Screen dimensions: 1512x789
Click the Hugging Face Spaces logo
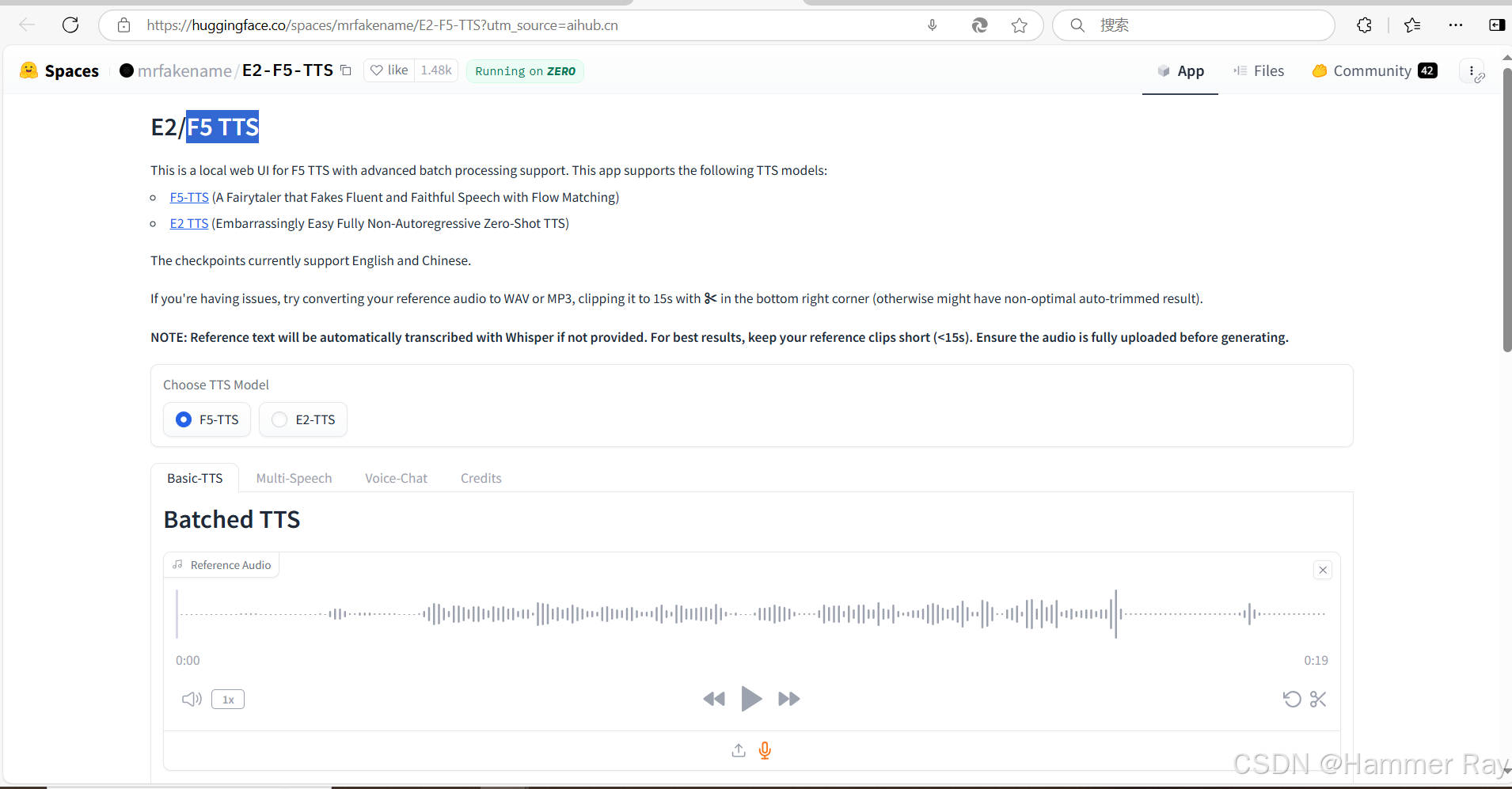(59, 70)
